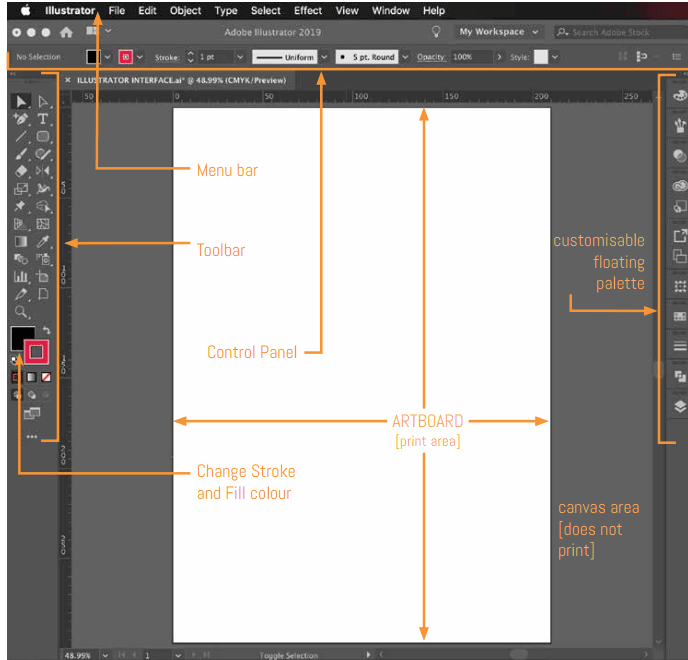Image resolution: width=688 pixels, height=660 pixels.
Task: Click the black Fill colour swatch
Action: click(21, 338)
